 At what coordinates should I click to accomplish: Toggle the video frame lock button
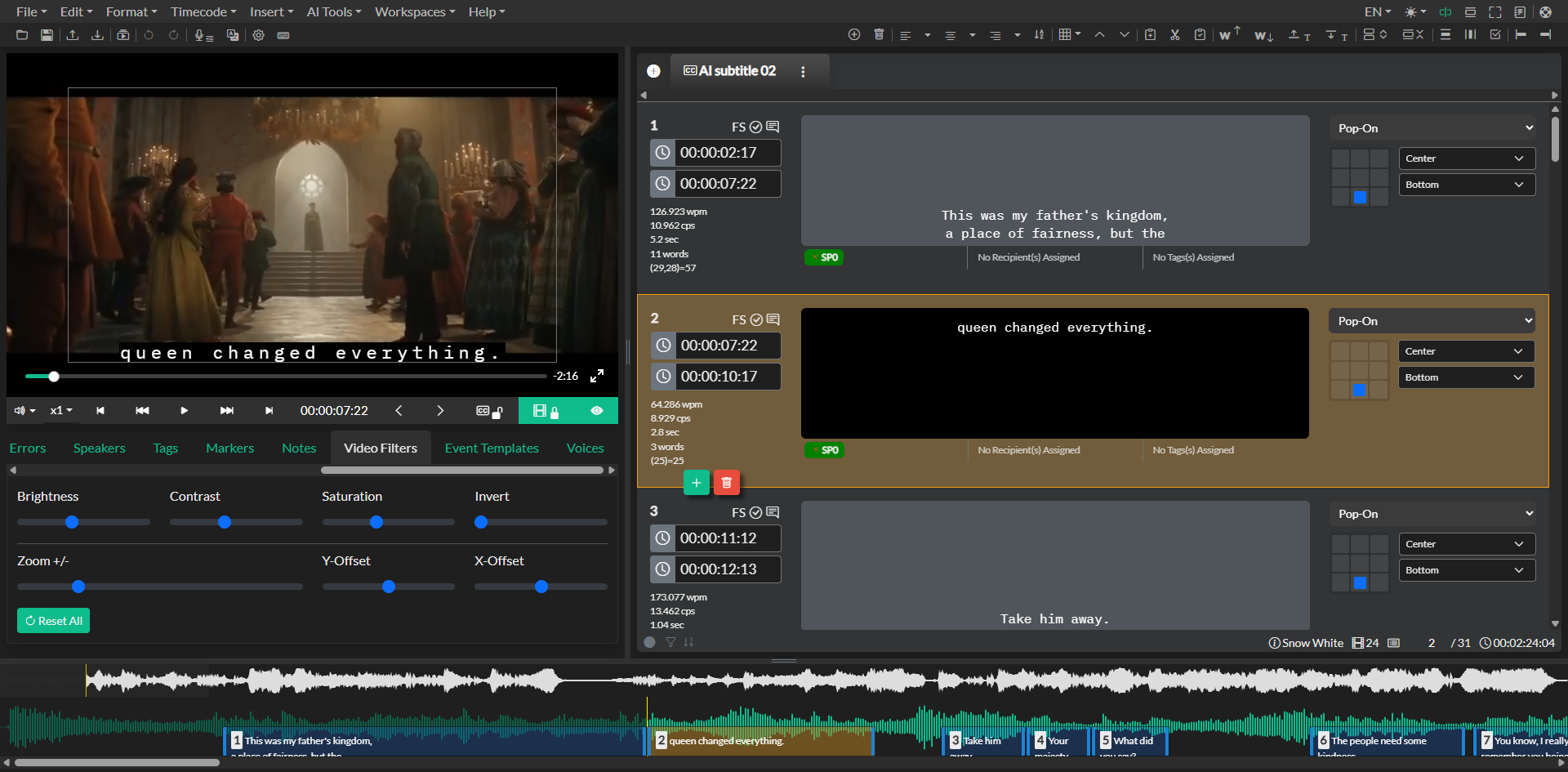(546, 411)
